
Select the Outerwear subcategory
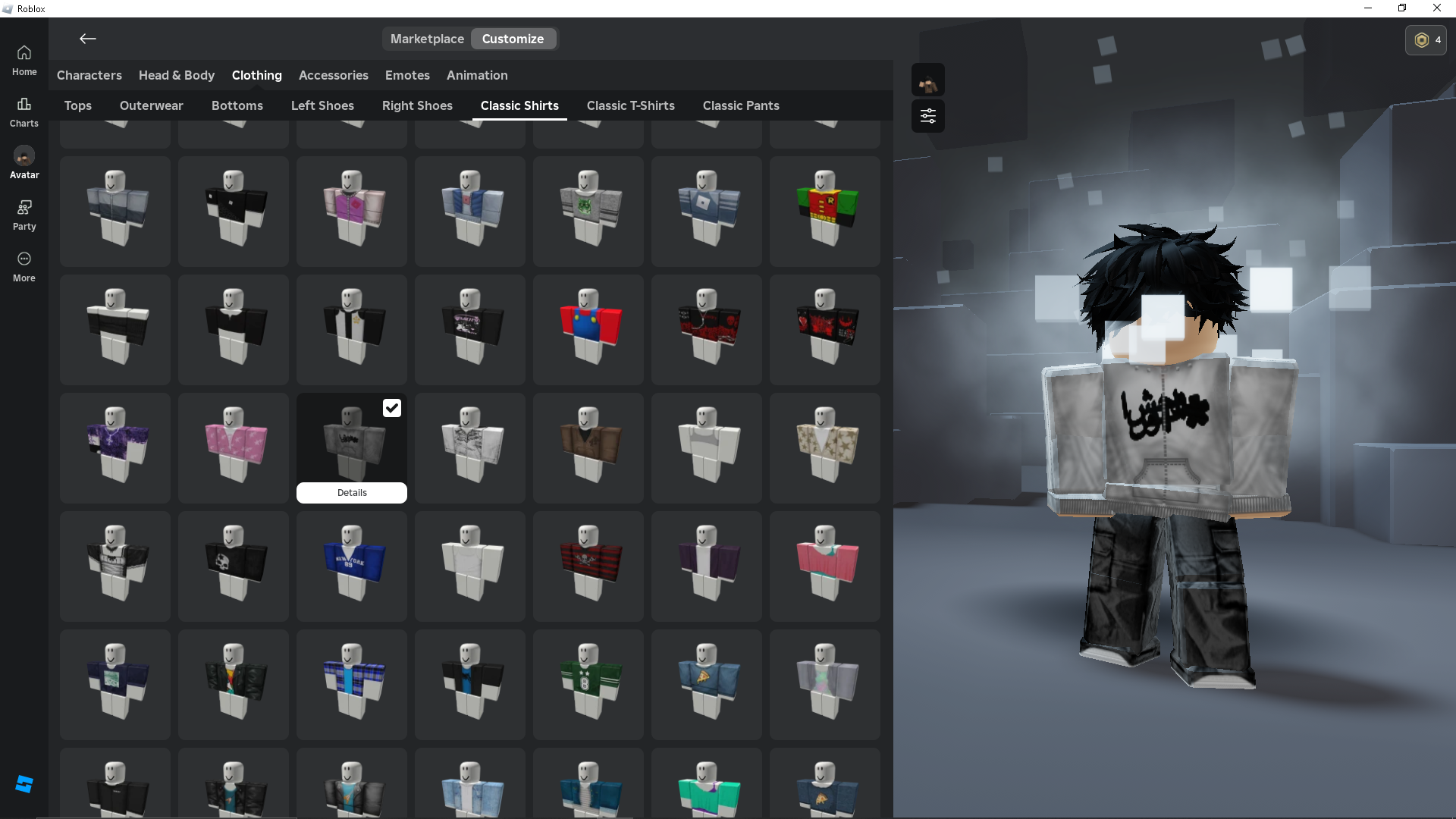[x=152, y=105]
